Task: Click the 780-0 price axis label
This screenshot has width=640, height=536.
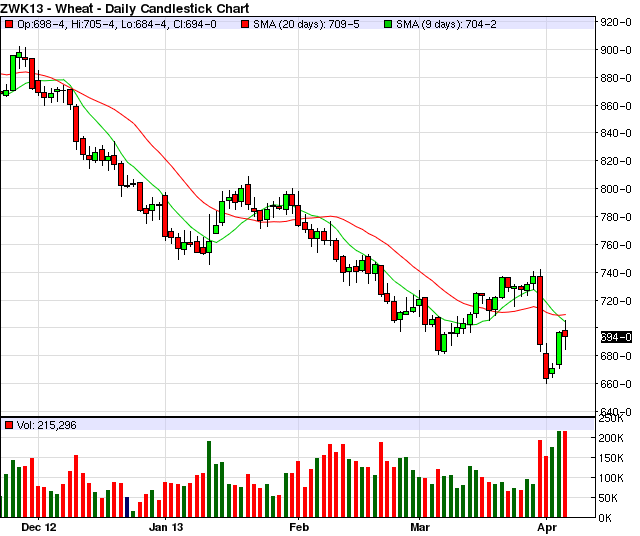Action: (616, 217)
